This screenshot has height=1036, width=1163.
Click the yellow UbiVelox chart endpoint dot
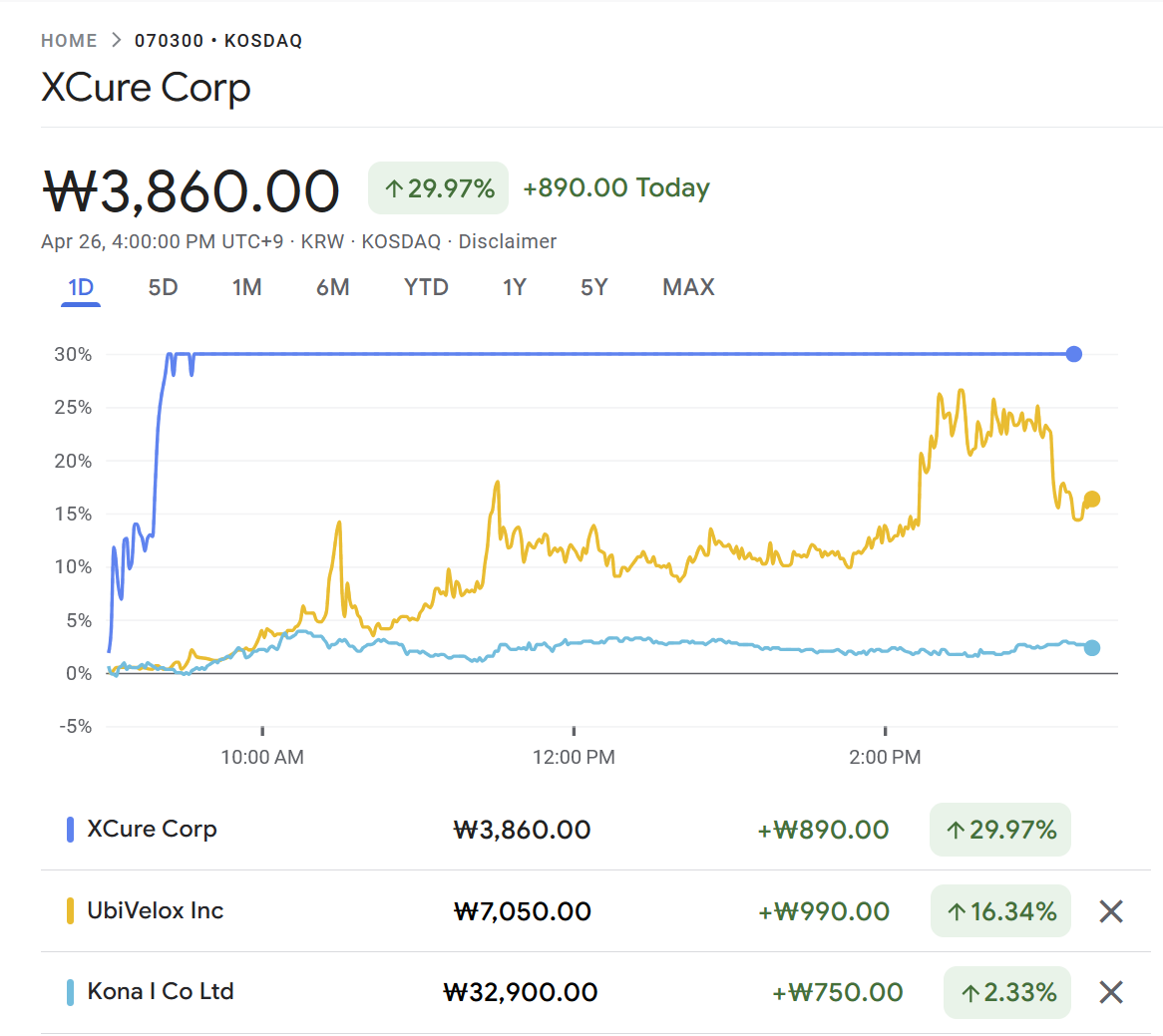pyautogui.click(x=1091, y=499)
